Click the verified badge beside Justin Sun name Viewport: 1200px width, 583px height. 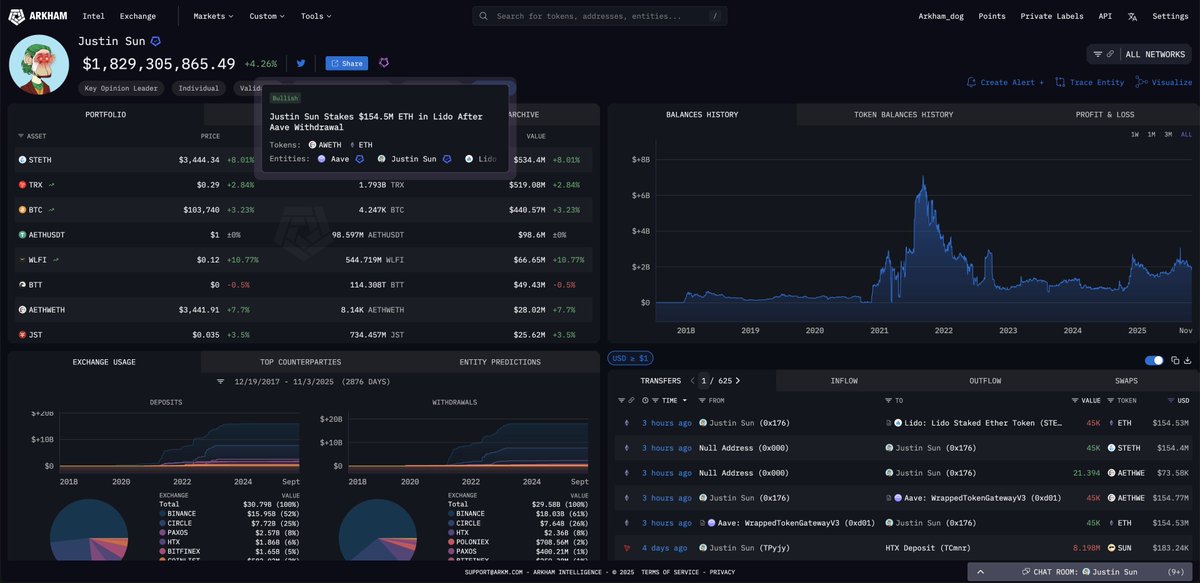[155, 42]
